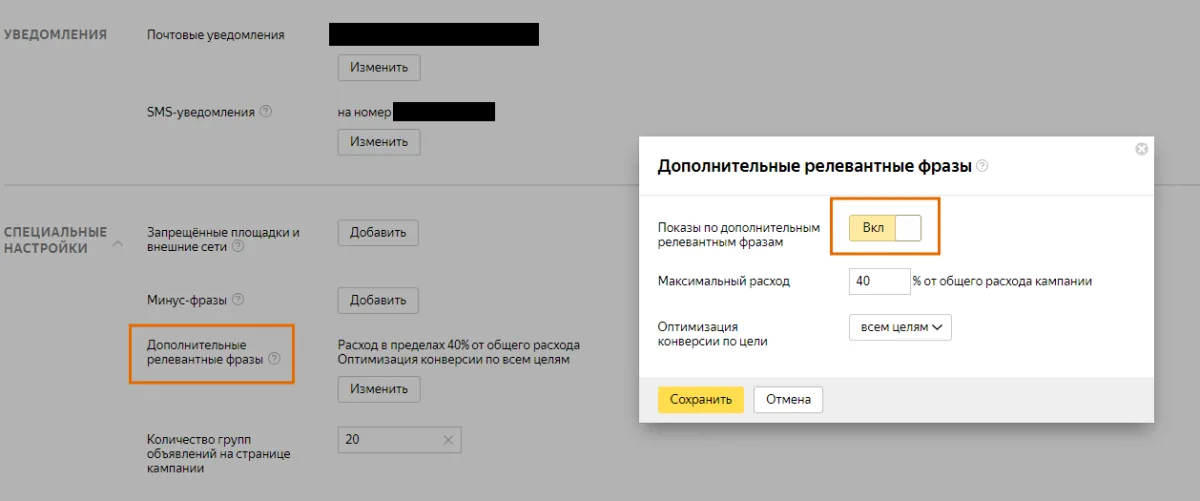Click '% от общего расхода кампании' text
The width and height of the screenshot is (1200, 501).
click(1002, 281)
